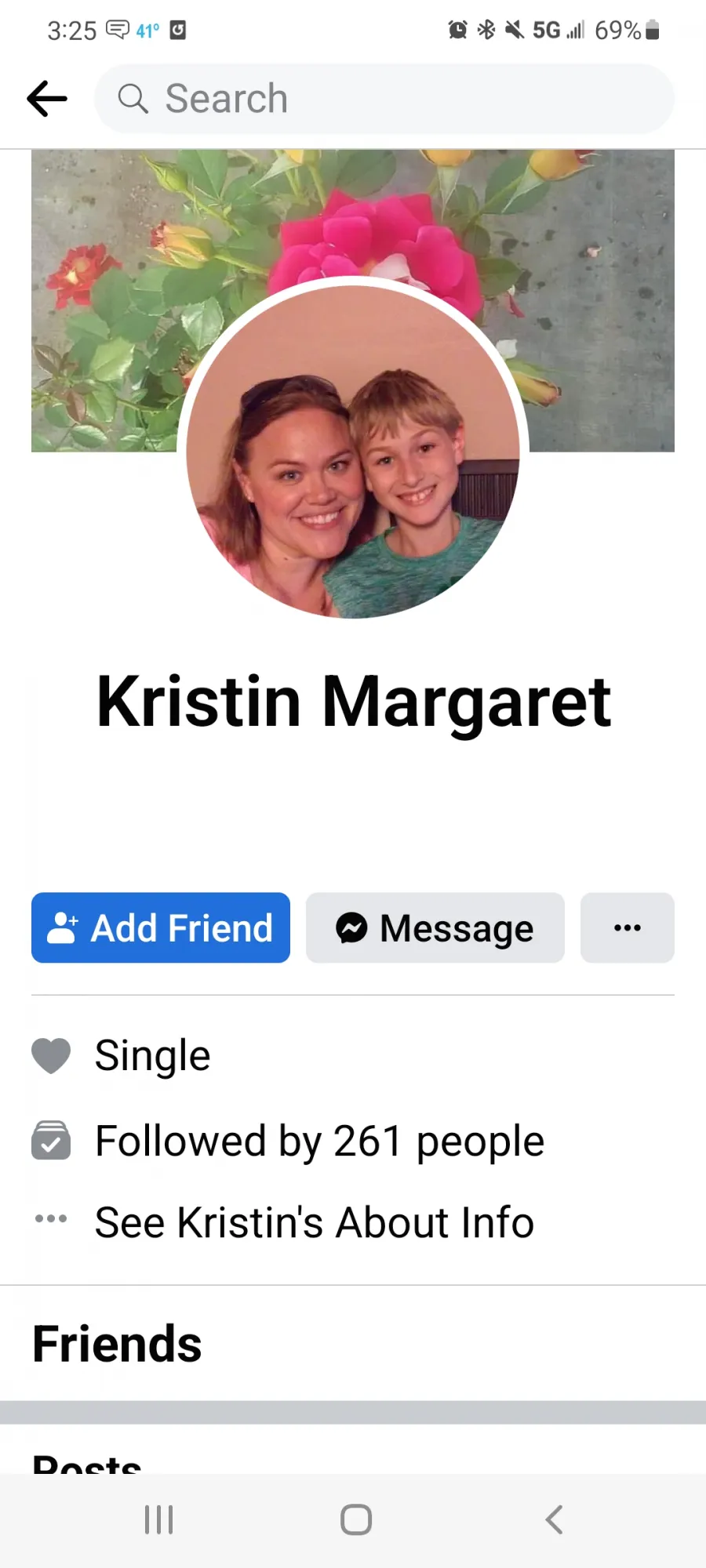The image size is (706, 1568).
Task: Open Message chat with Kristin
Action: point(435,927)
